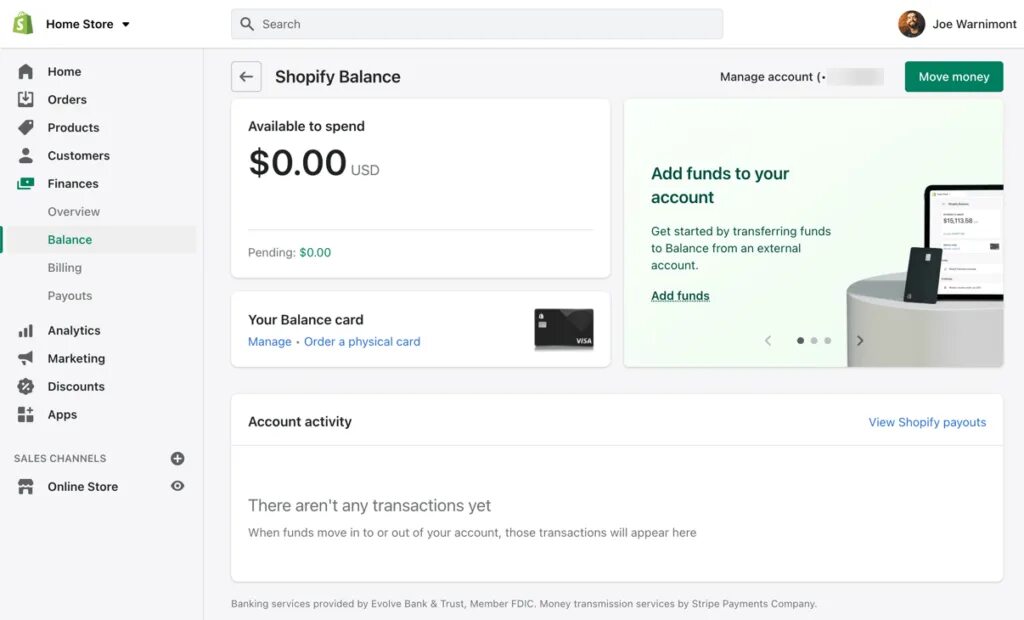1024x620 pixels.
Task: Toggle Online Store view eye icon
Action: click(177, 486)
